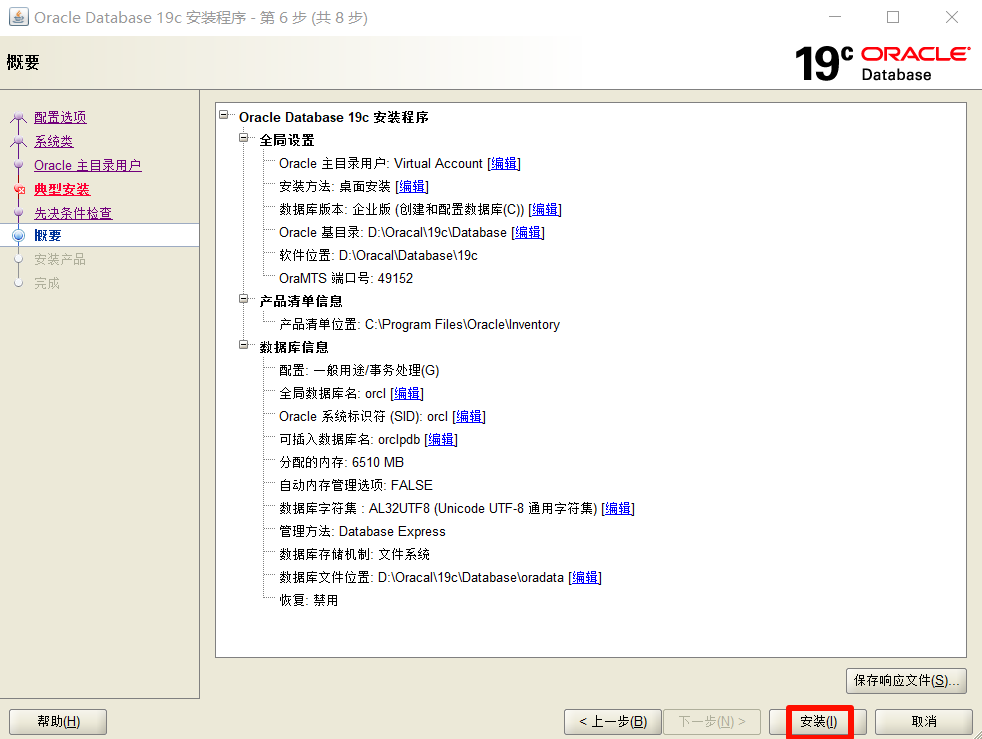
Task: Collapse the Oracle Database 19c 安装程序 root node
Action: click(x=224, y=115)
